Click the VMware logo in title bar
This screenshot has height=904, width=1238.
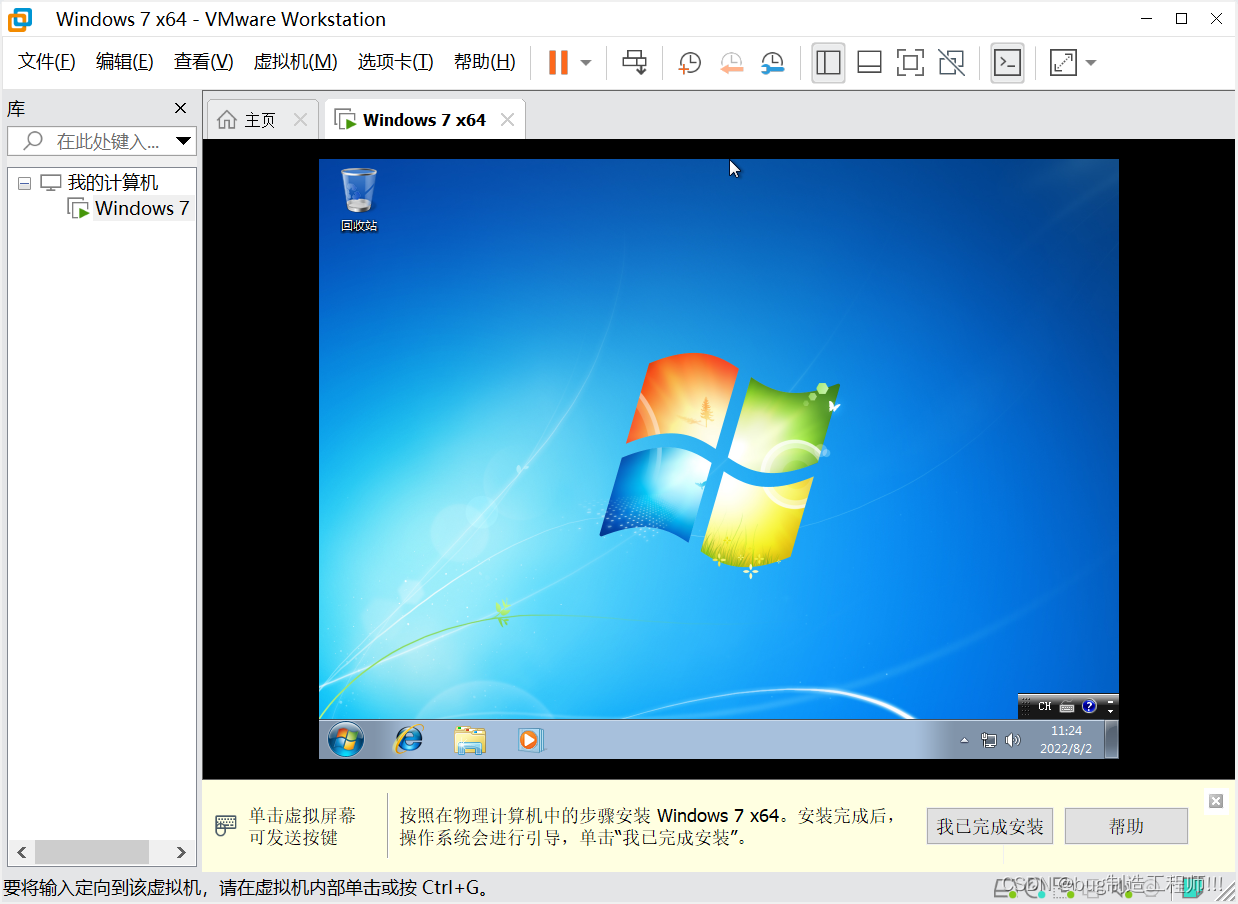click(x=20, y=19)
